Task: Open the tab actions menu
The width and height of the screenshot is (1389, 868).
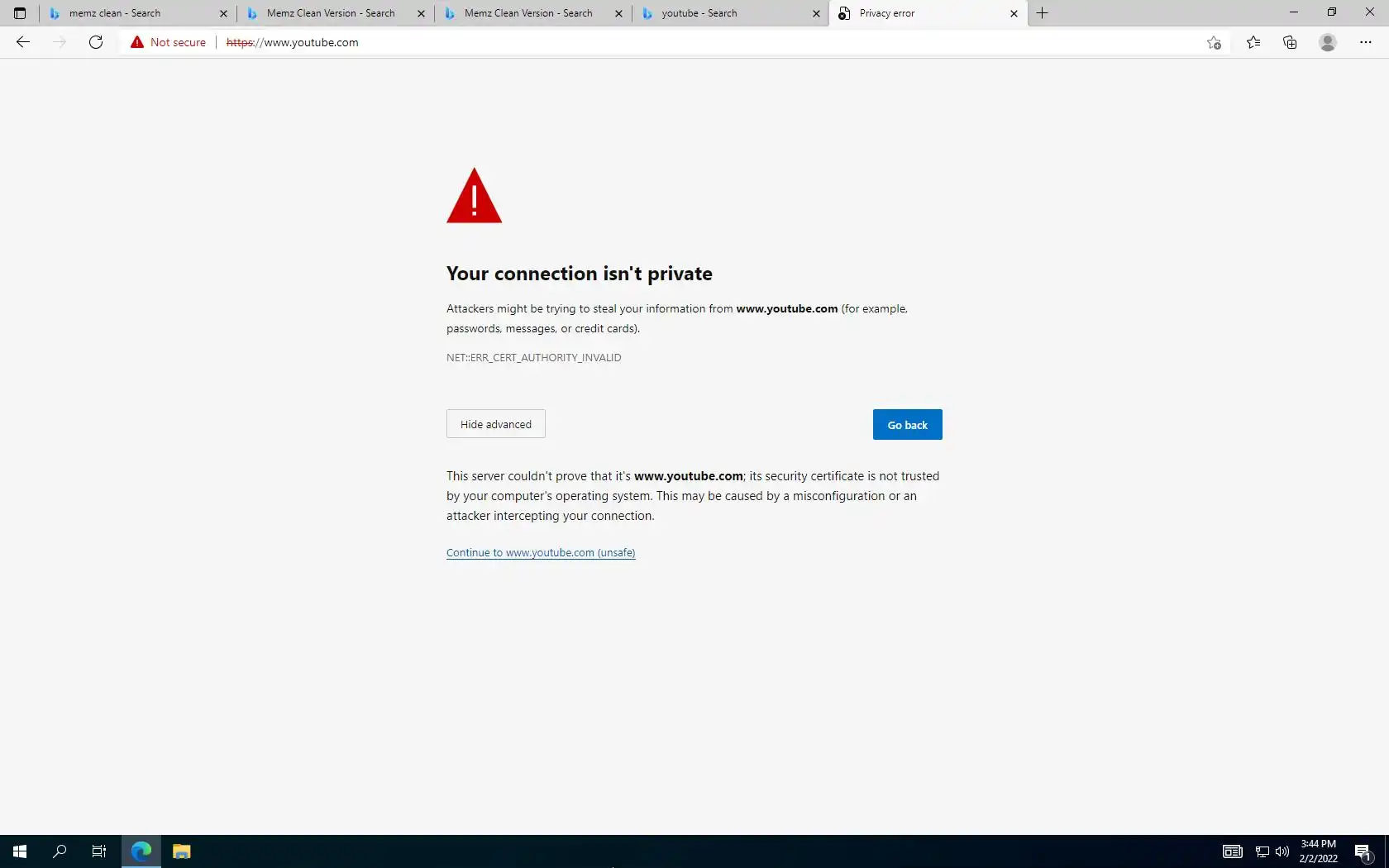Action: pyautogui.click(x=20, y=13)
